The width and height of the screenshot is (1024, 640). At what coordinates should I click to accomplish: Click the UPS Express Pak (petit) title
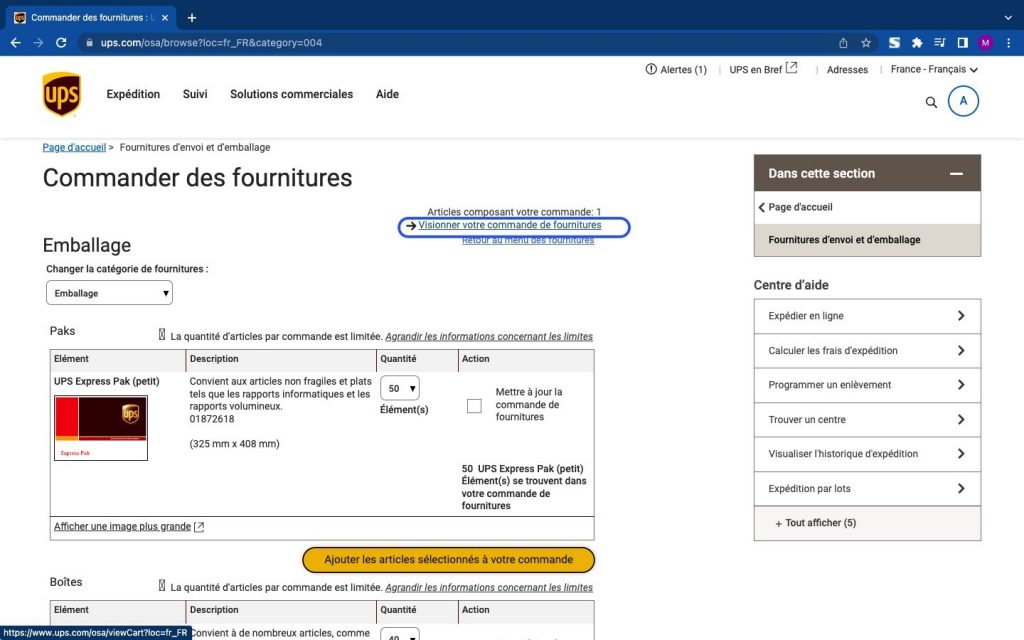point(106,381)
